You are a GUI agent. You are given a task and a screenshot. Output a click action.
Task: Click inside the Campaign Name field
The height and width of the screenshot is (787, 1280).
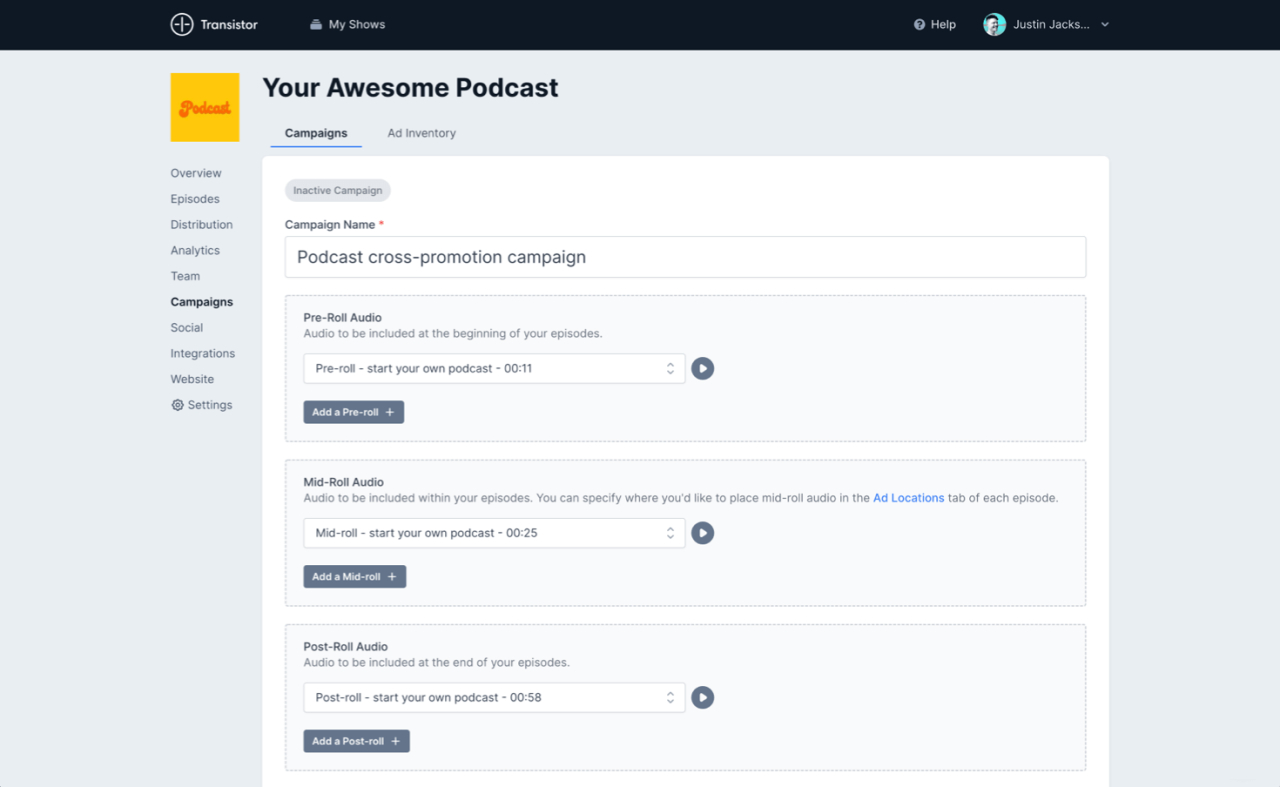(685, 257)
